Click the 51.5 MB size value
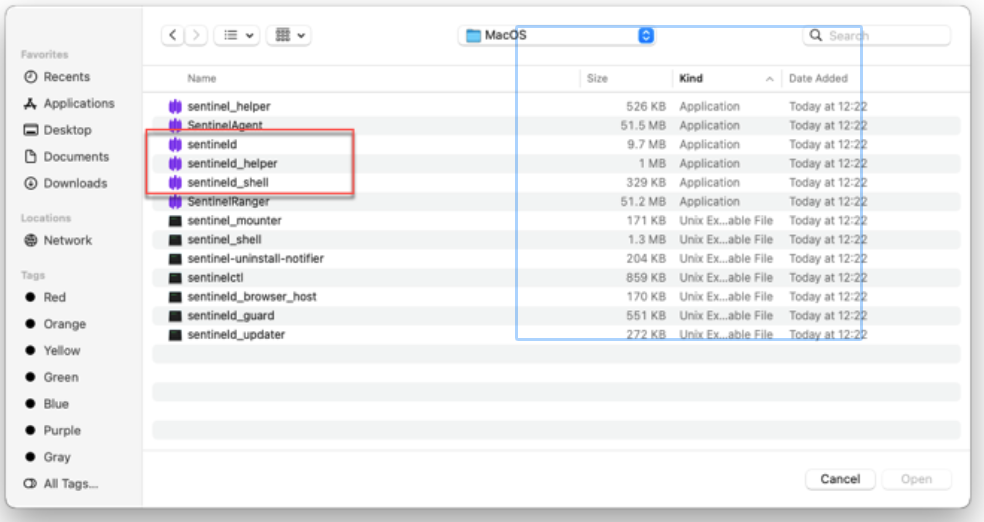Viewport: 984px width, 522px height. click(x=643, y=125)
